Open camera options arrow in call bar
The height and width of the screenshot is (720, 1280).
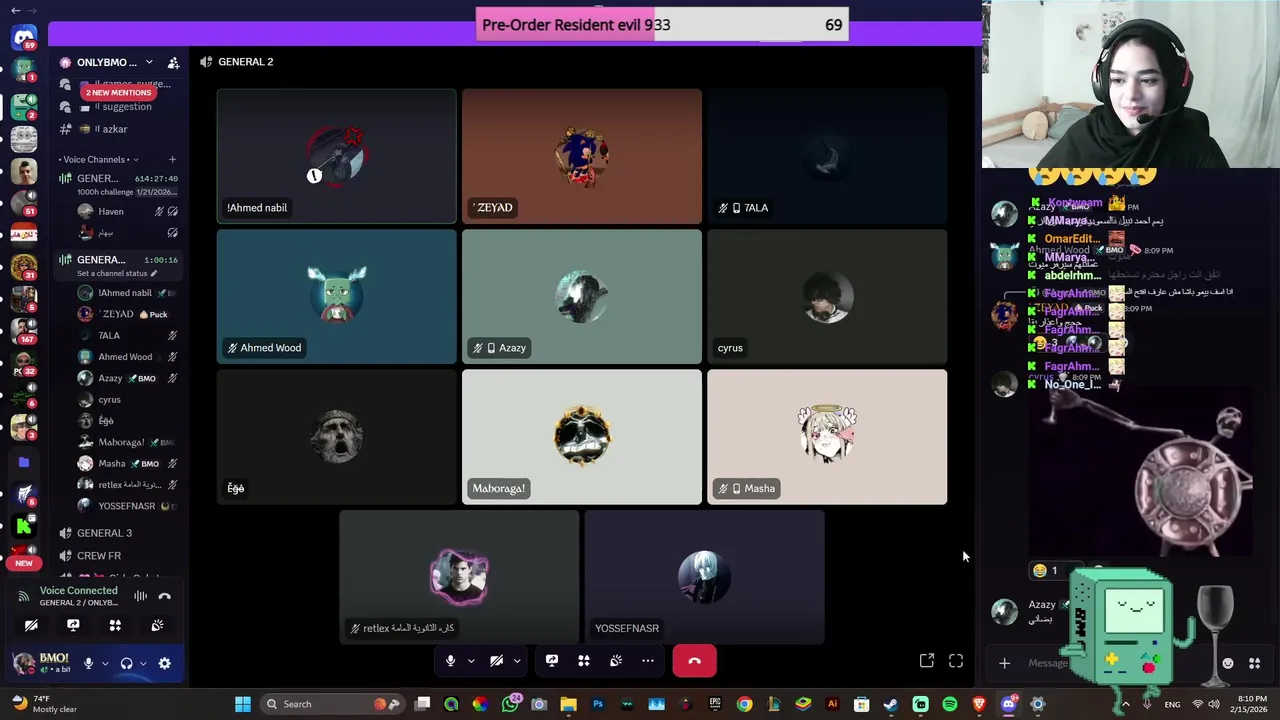(x=517, y=661)
